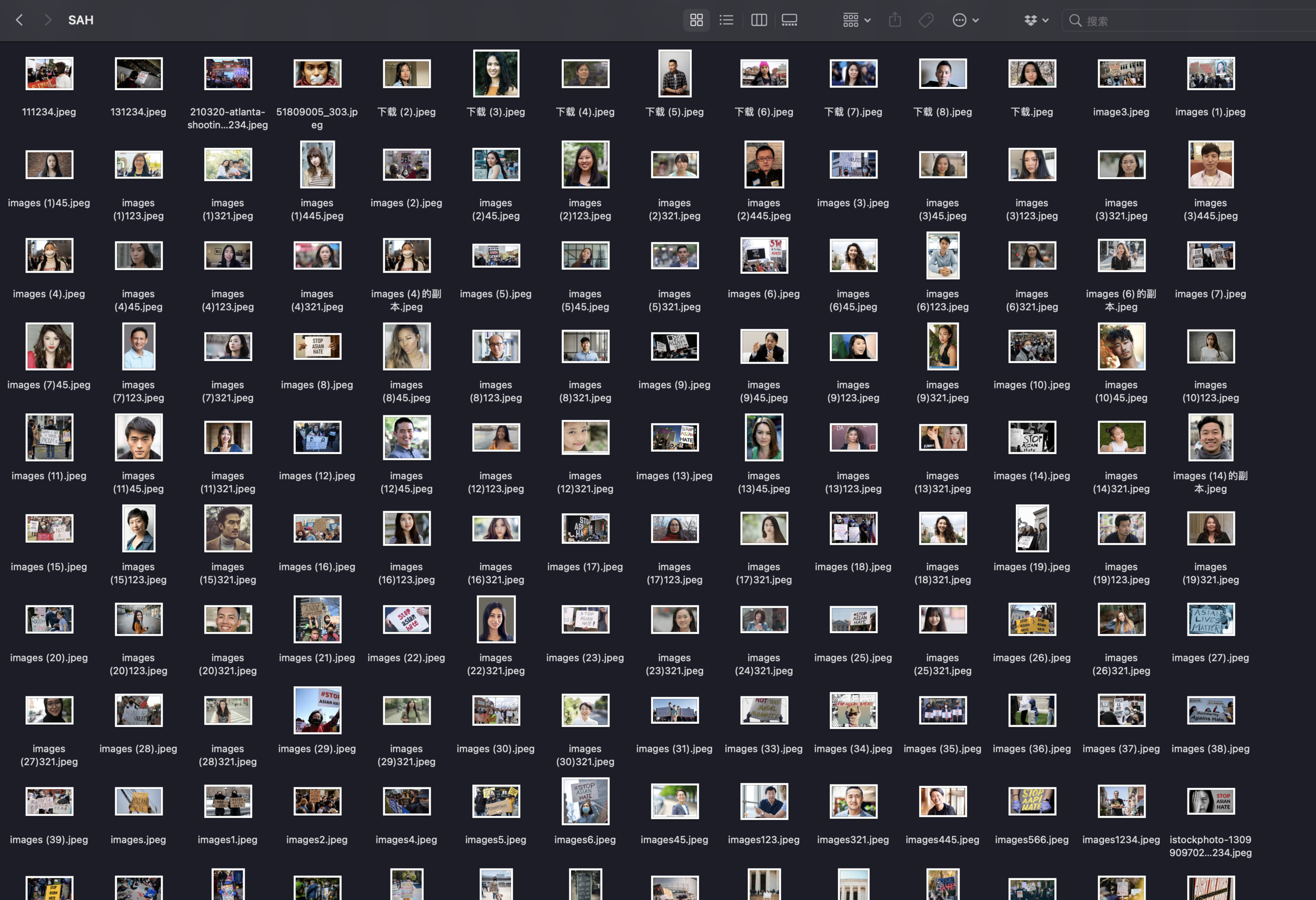Select image3.jpeg thumbnail
The height and width of the screenshot is (900, 1316).
(x=1121, y=73)
